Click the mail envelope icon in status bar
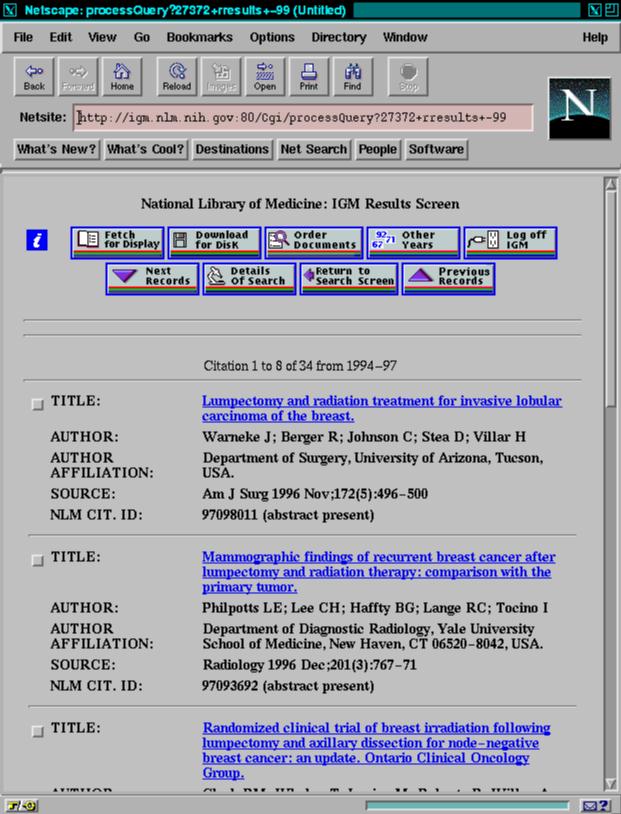The image size is (621, 814). coord(595,806)
